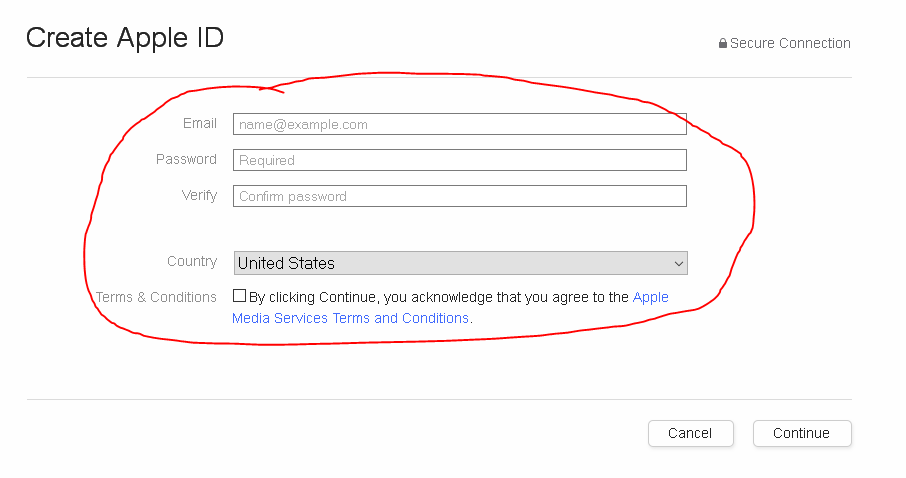Select the Verify confirm password field
The width and height of the screenshot is (906, 478).
459,196
